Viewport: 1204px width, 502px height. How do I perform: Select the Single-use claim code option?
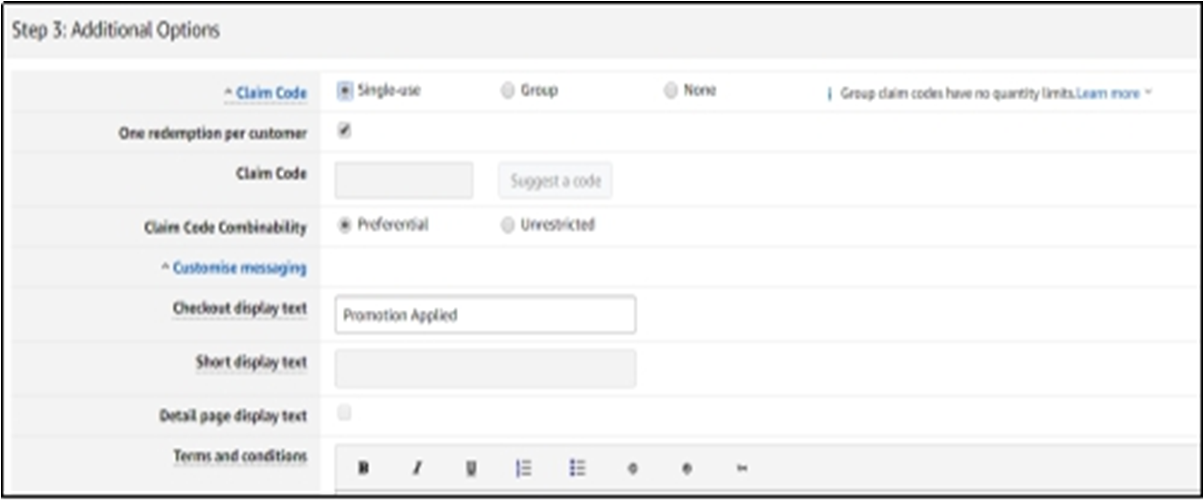pyautogui.click(x=345, y=90)
